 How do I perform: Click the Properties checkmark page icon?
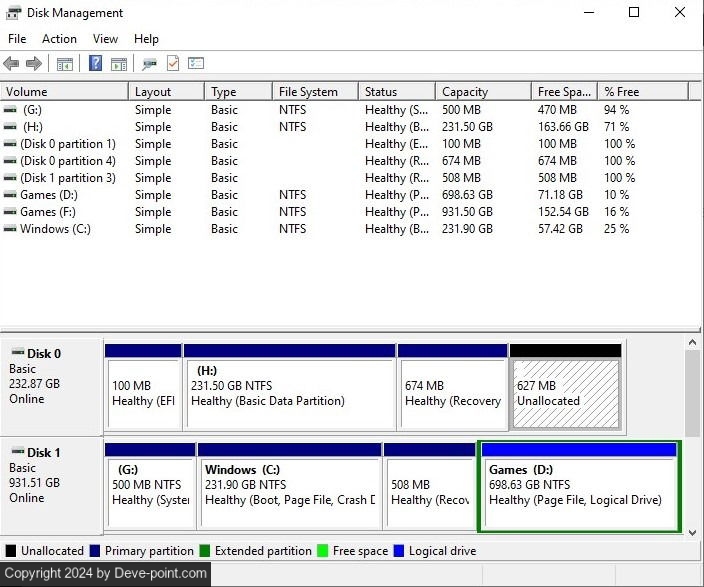click(173, 64)
